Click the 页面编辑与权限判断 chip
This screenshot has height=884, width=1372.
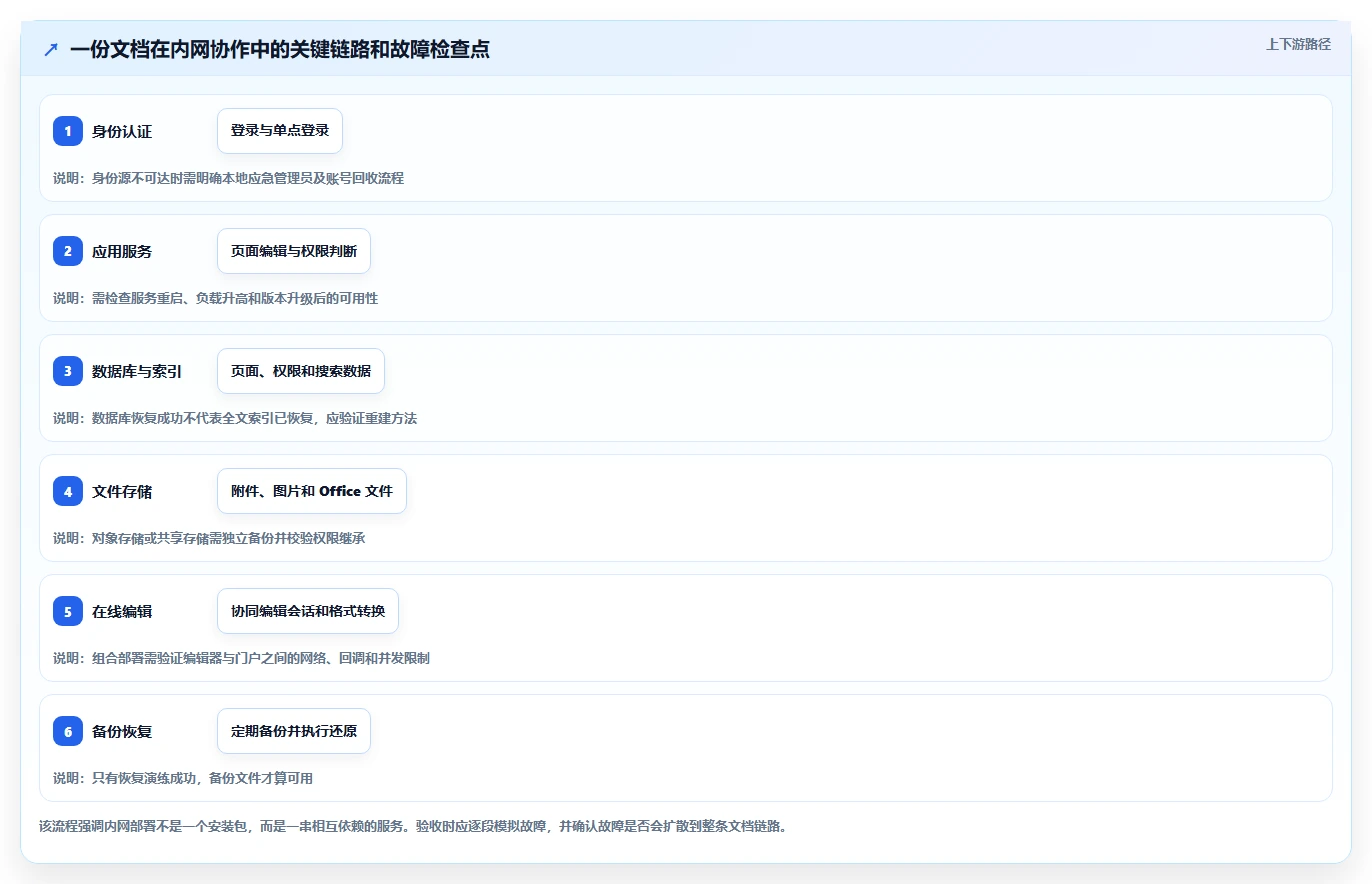coord(294,251)
